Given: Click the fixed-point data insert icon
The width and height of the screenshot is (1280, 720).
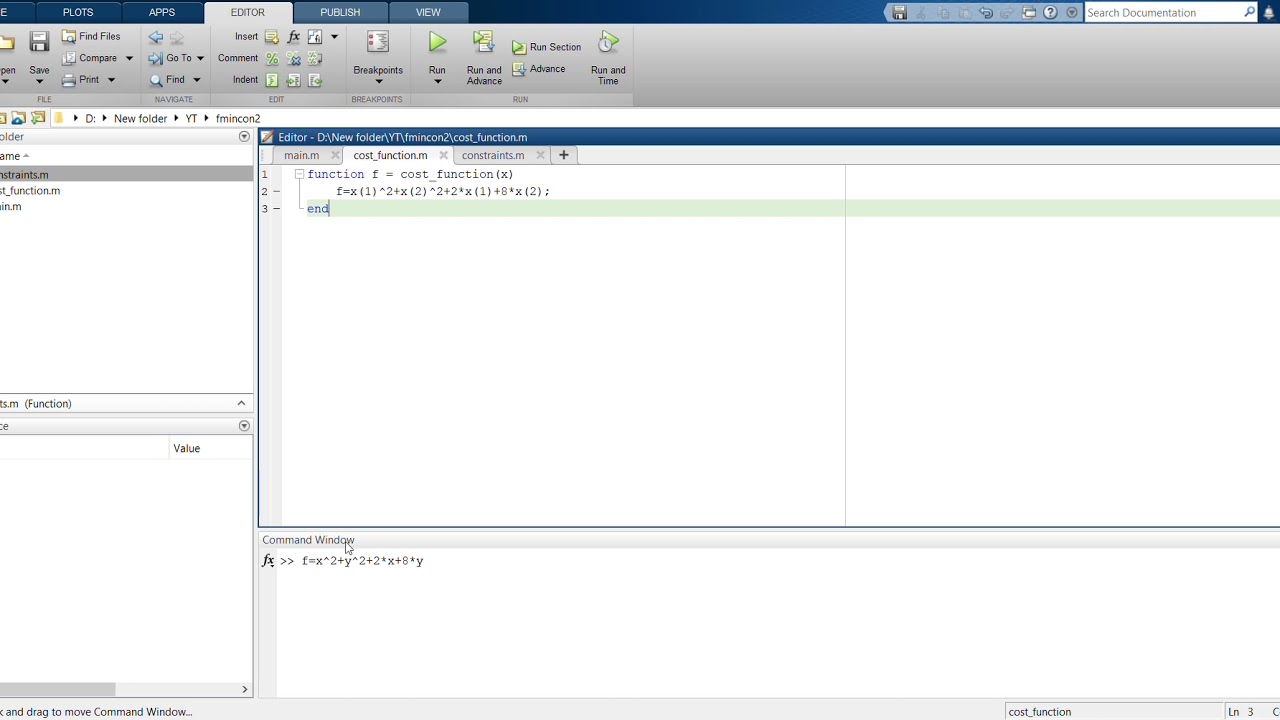Looking at the screenshot, I should point(315,37).
